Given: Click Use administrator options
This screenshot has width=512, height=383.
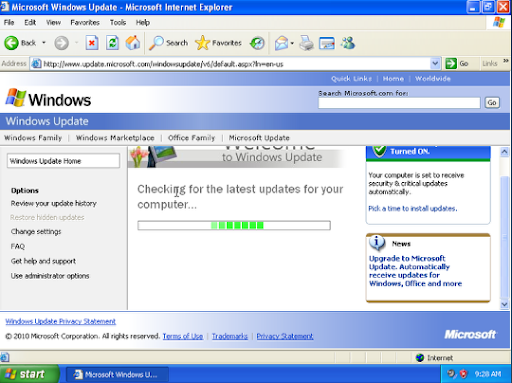Looking at the screenshot, I should 50,276.
